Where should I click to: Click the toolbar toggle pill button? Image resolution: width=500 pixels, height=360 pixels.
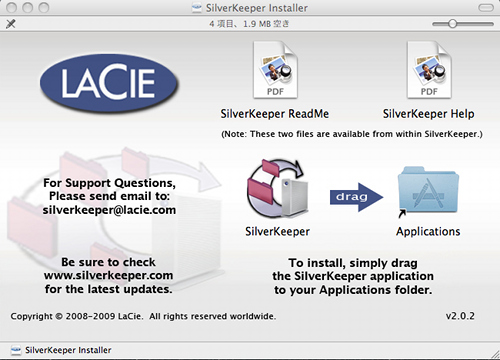(486, 8)
